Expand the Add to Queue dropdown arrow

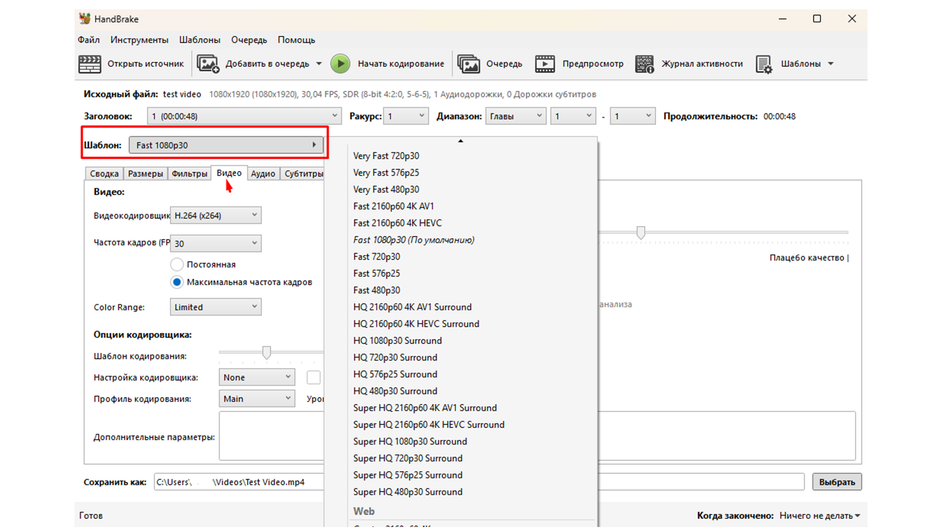click(x=319, y=64)
